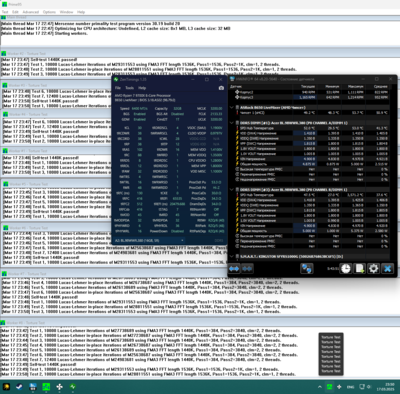Click HWiNFO expand-columns blue arrows icon
The width and height of the screenshot is (400, 394).
click(x=234, y=269)
